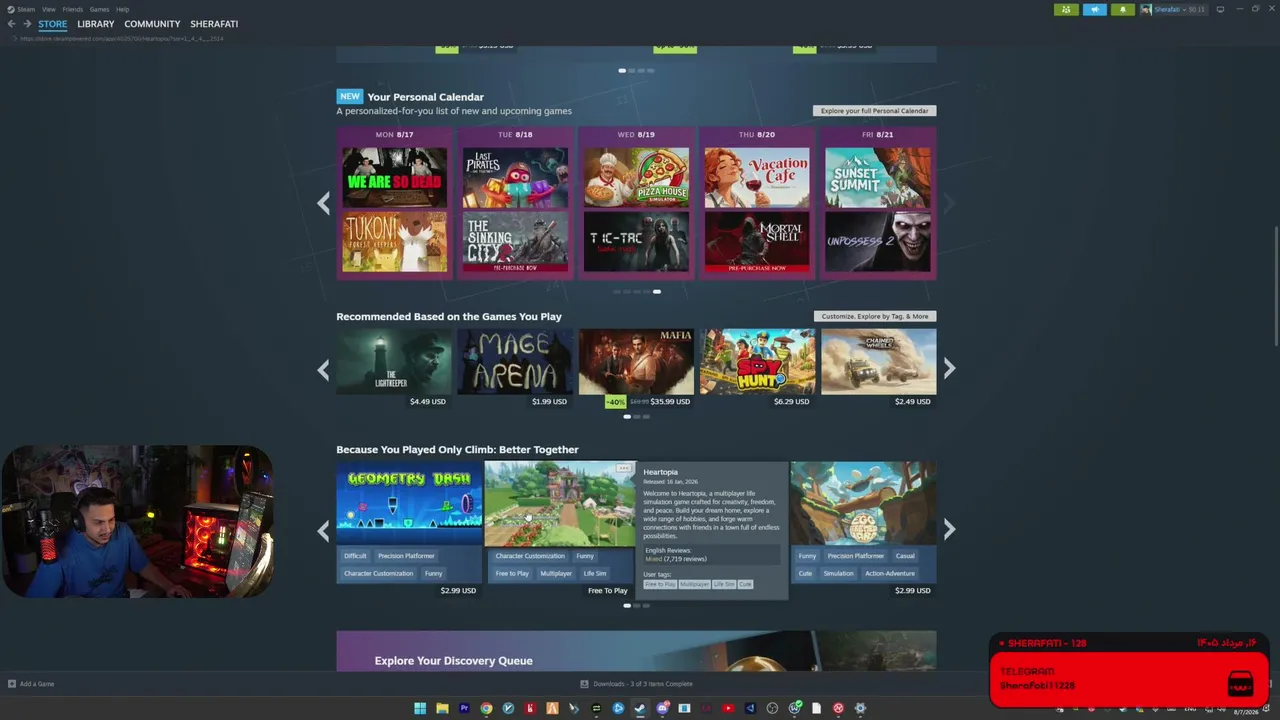Go back with the Steam back arrow
The width and height of the screenshot is (1280, 720).
click(x=12, y=24)
